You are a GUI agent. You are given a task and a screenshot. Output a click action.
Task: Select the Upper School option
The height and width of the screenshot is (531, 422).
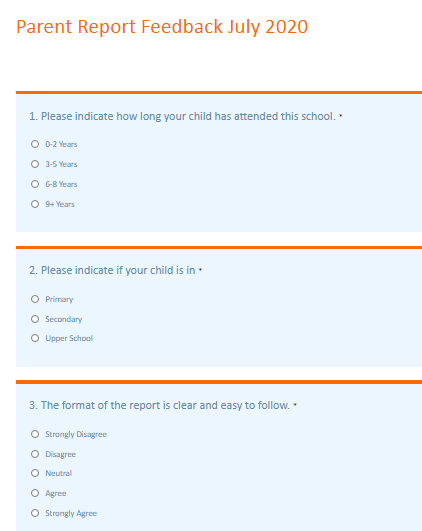(x=35, y=338)
